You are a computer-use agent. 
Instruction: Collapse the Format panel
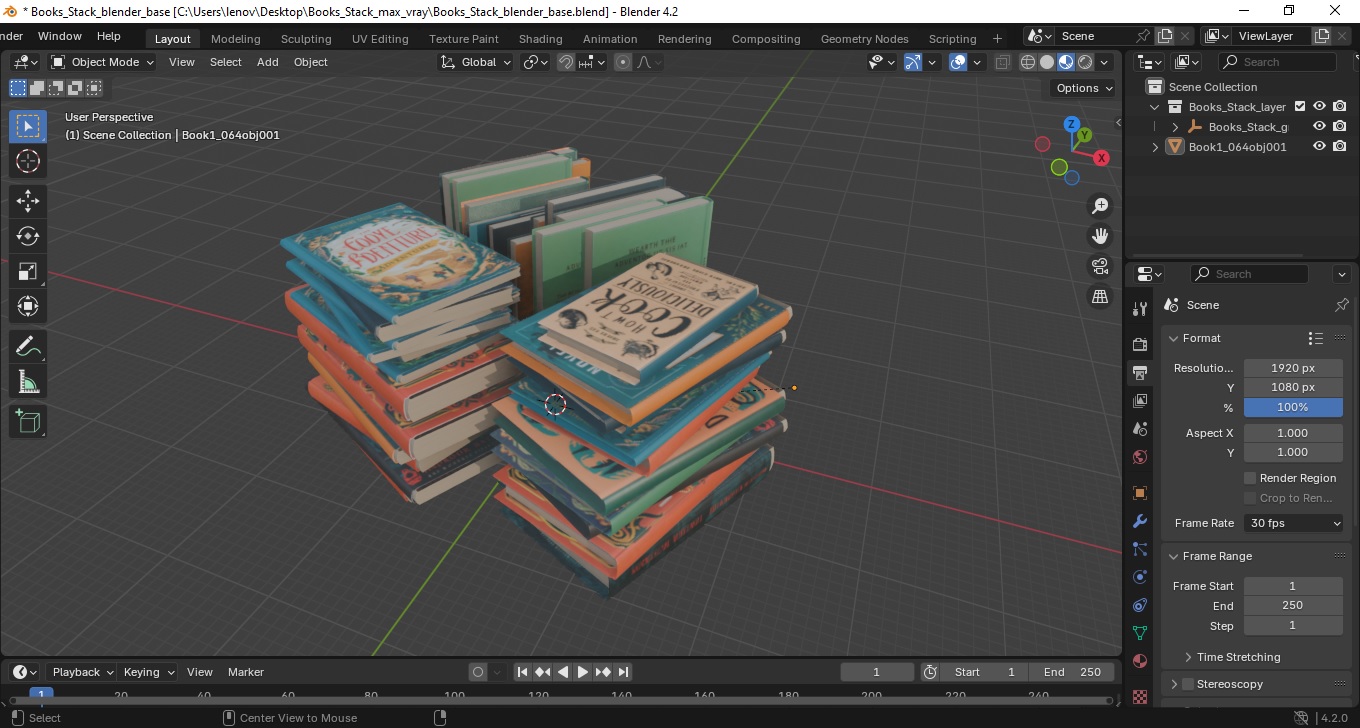click(x=1174, y=338)
